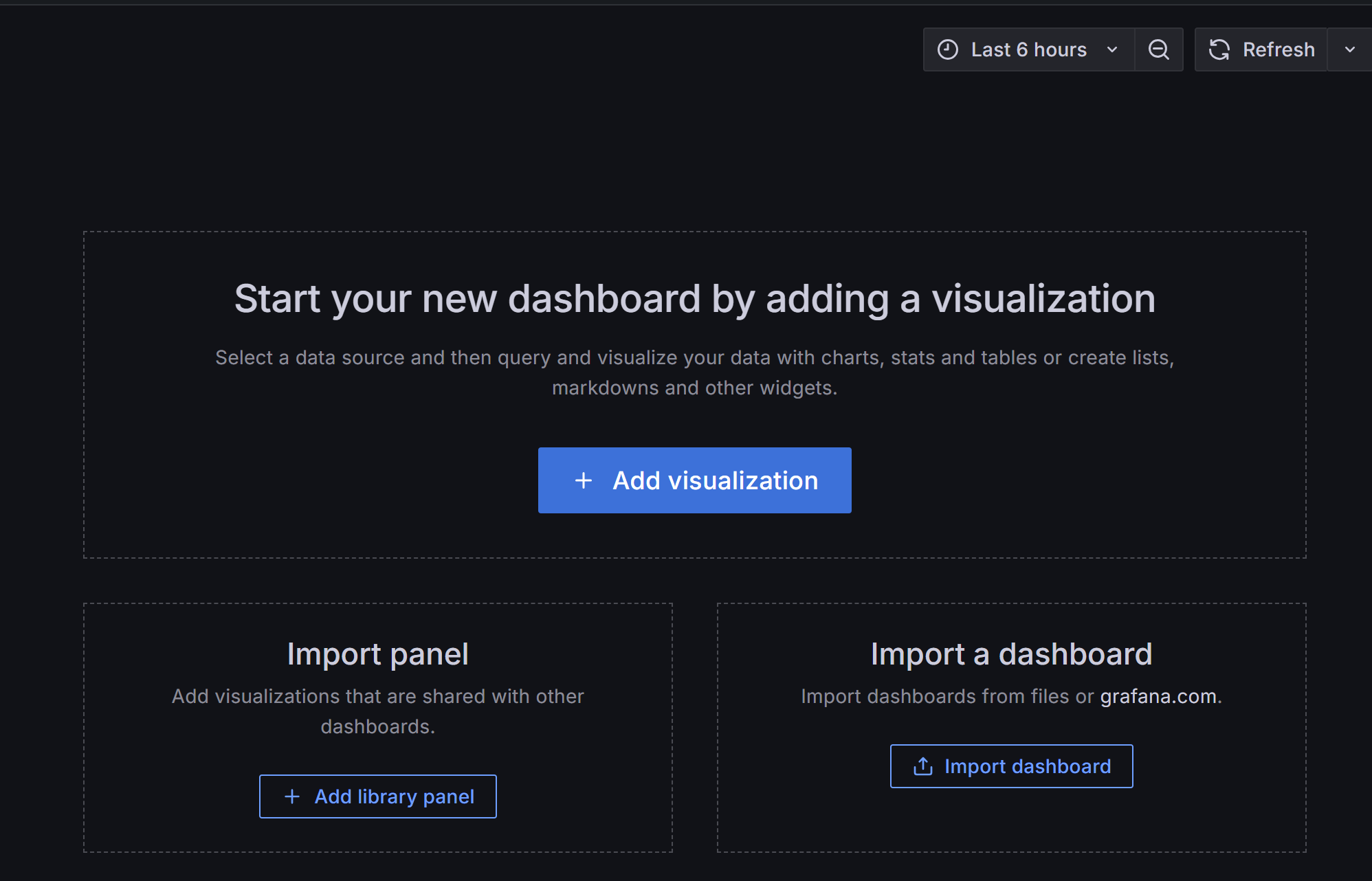Expand the refresh interval dropdown arrow

1349,49
